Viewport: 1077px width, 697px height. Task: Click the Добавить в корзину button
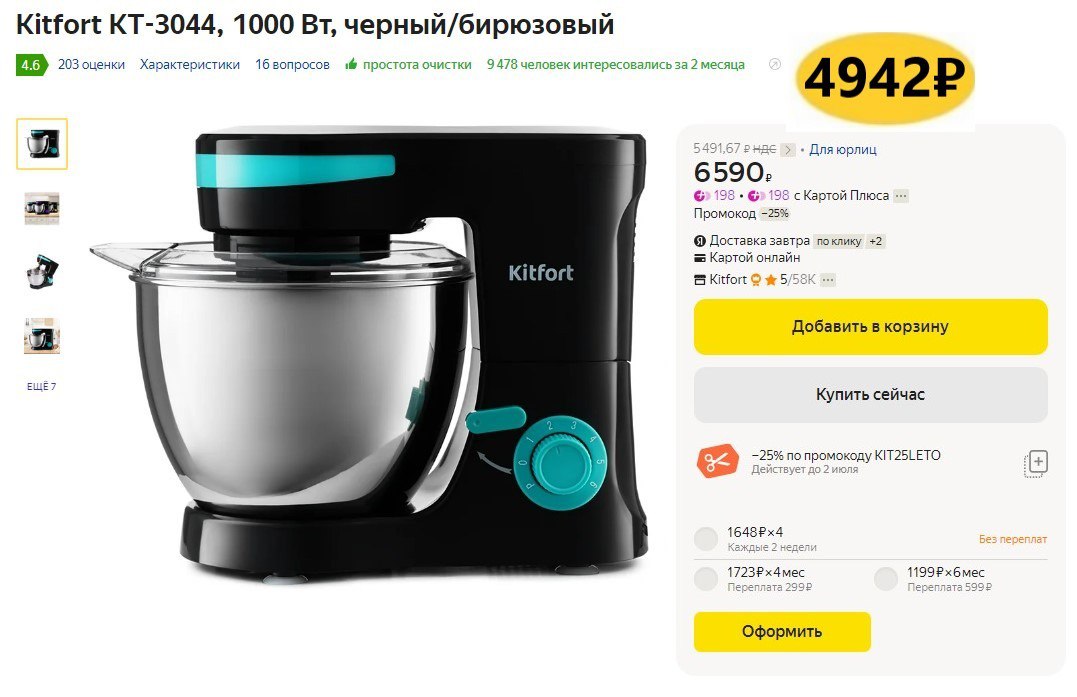coord(870,327)
